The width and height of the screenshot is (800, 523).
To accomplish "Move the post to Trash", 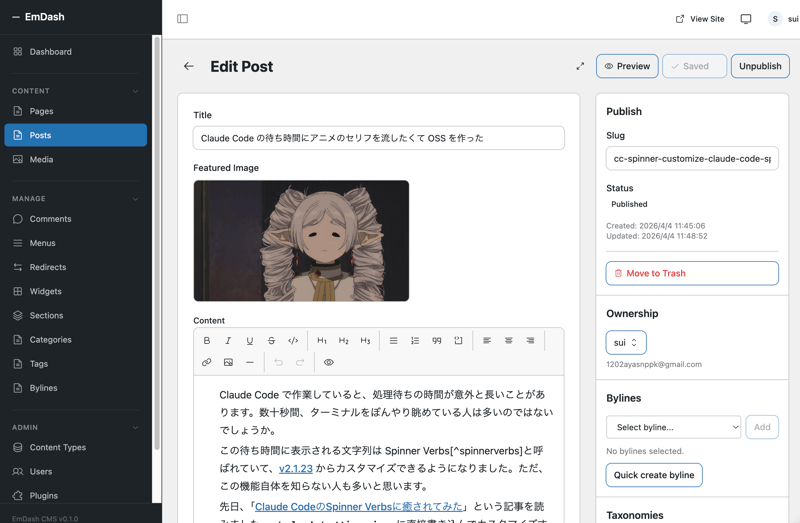I will tap(692, 273).
